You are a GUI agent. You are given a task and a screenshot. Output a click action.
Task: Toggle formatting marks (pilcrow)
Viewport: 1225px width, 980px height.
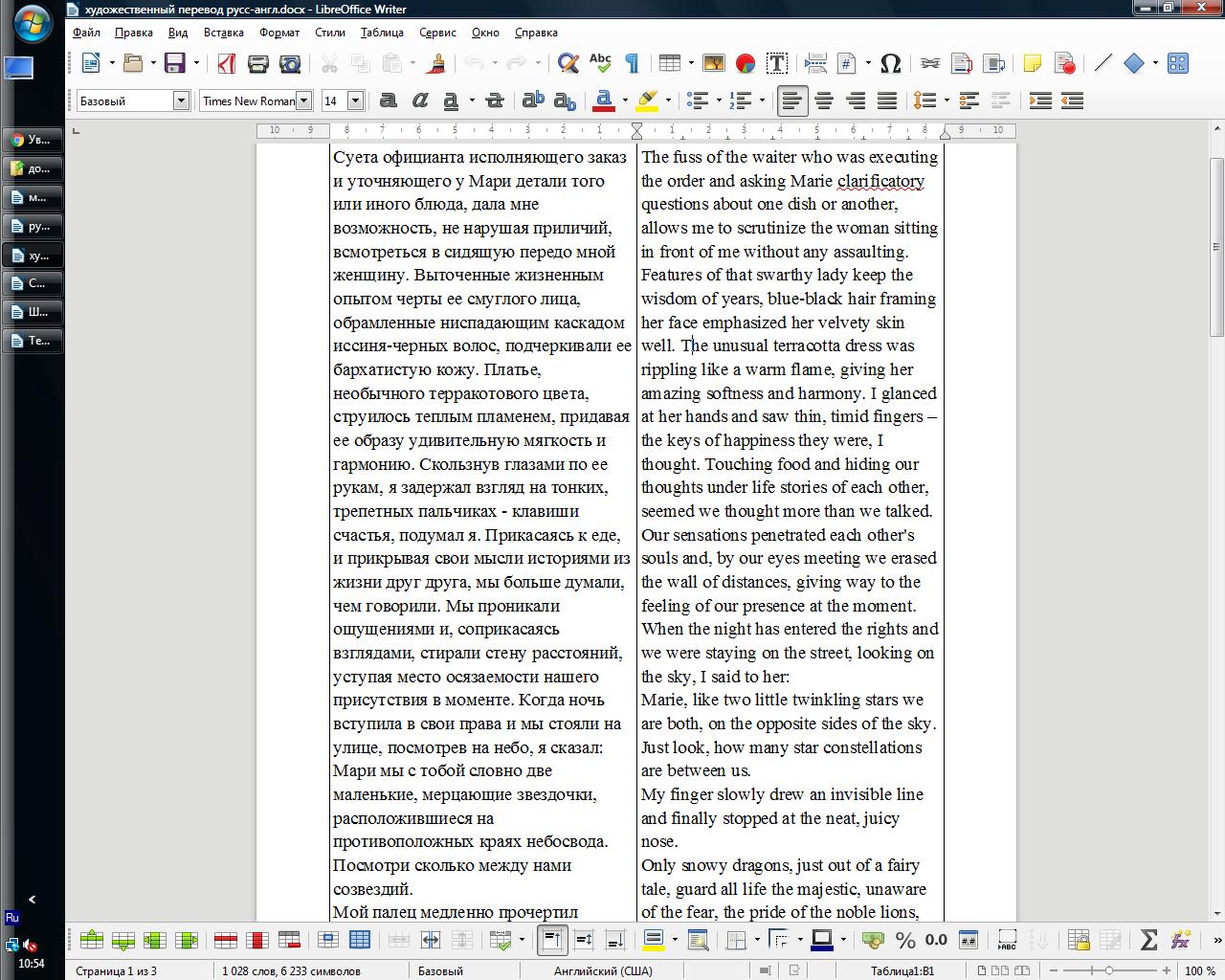(632, 63)
